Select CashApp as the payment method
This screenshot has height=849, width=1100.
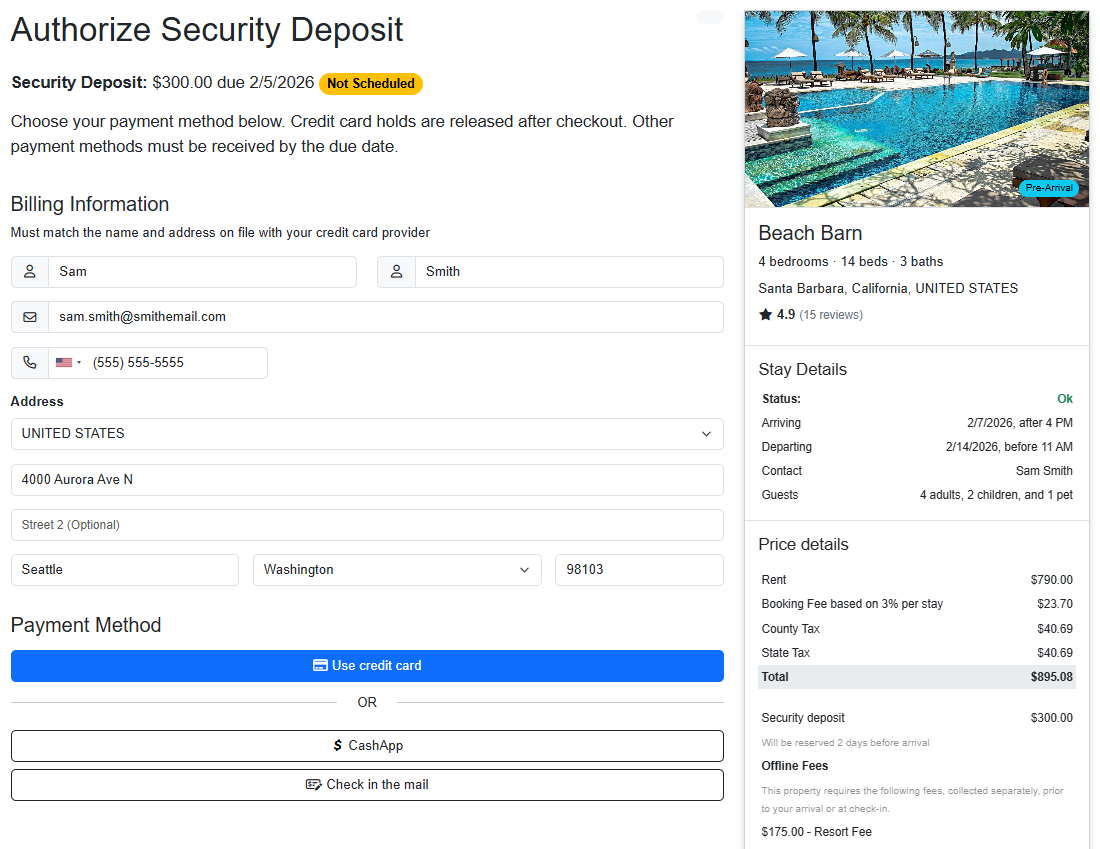point(367,746)
